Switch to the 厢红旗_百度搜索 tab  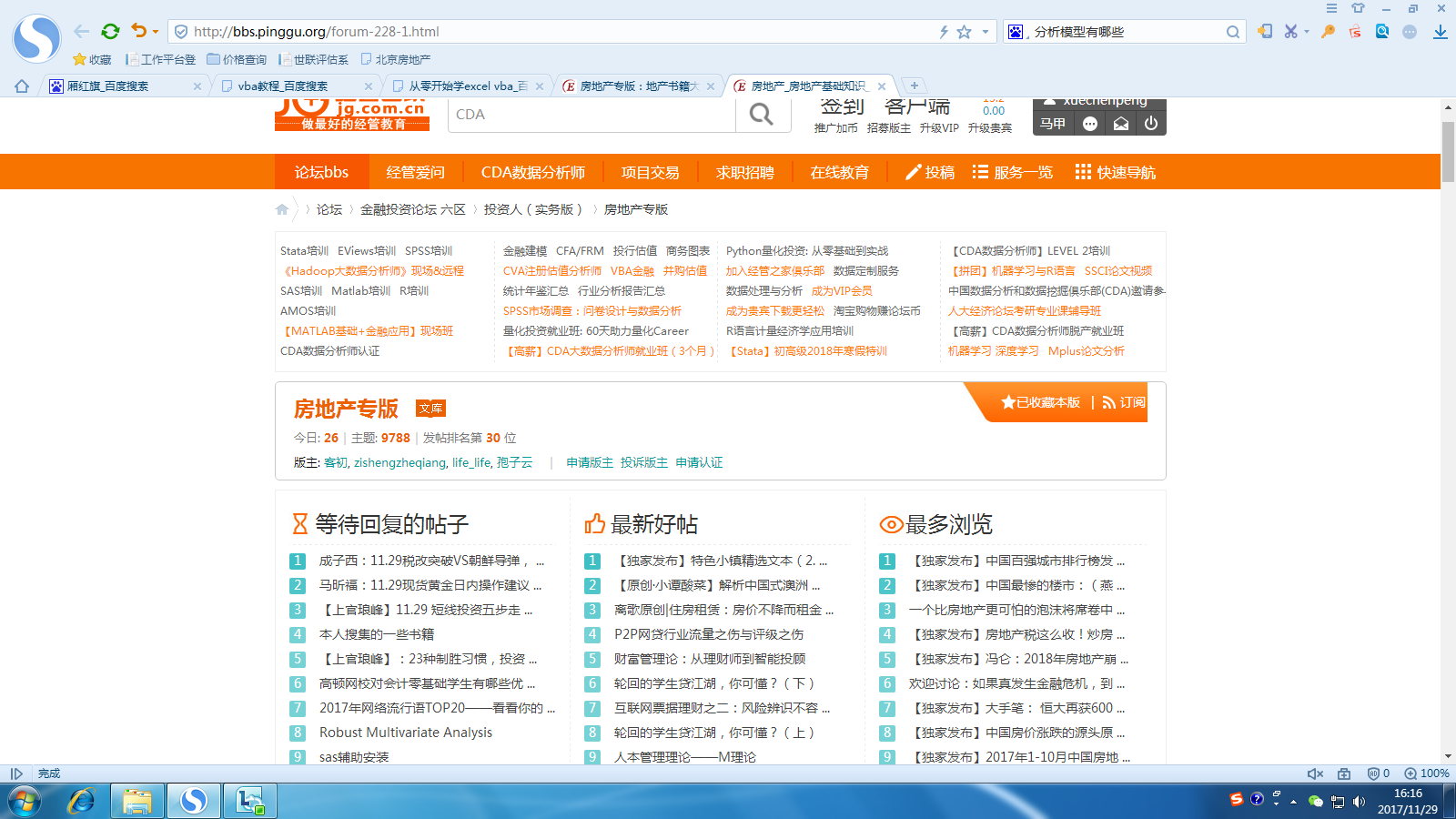pyautogui.click(x=125, y=86)
